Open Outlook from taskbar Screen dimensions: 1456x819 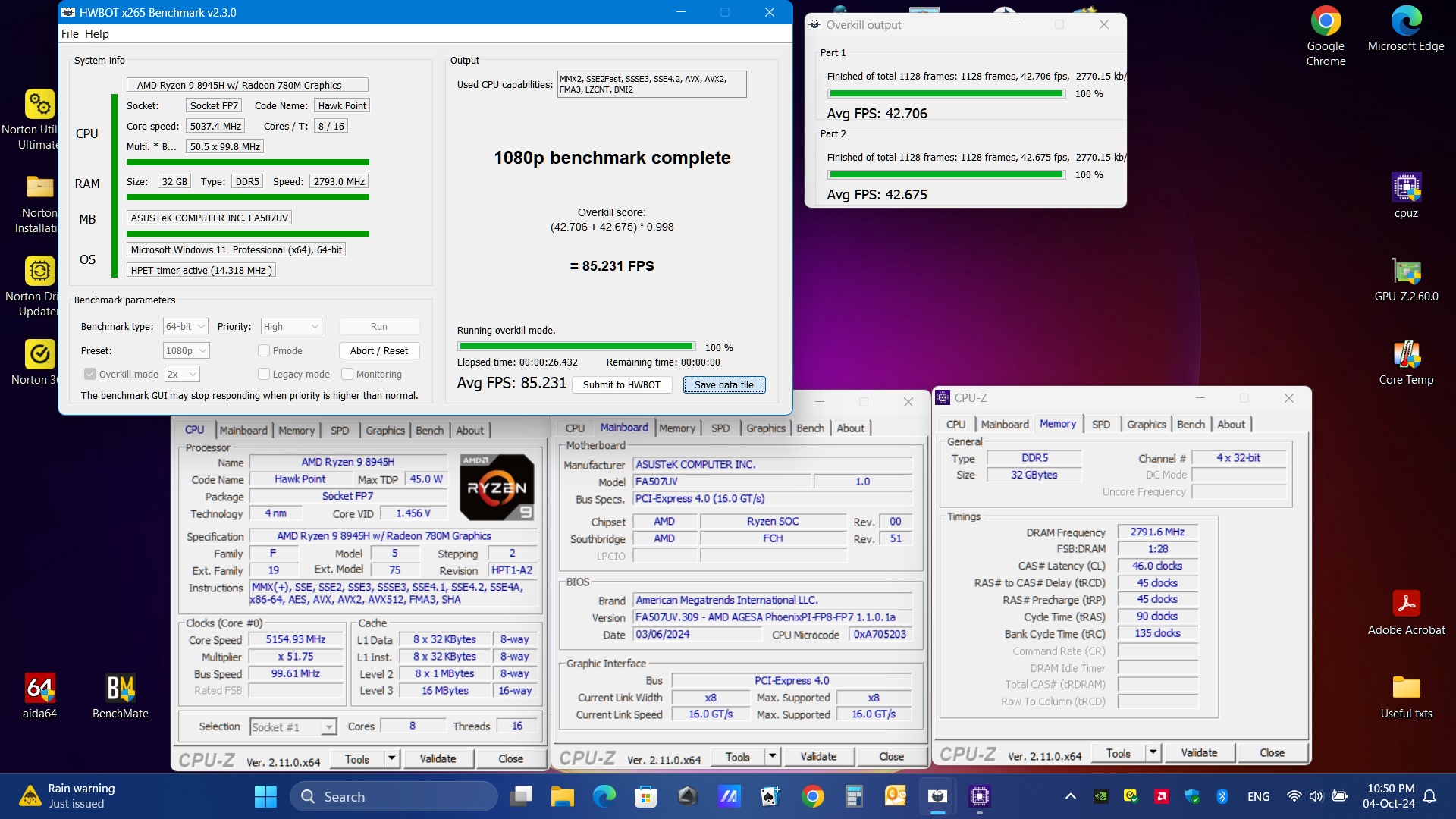coord(896,796)
